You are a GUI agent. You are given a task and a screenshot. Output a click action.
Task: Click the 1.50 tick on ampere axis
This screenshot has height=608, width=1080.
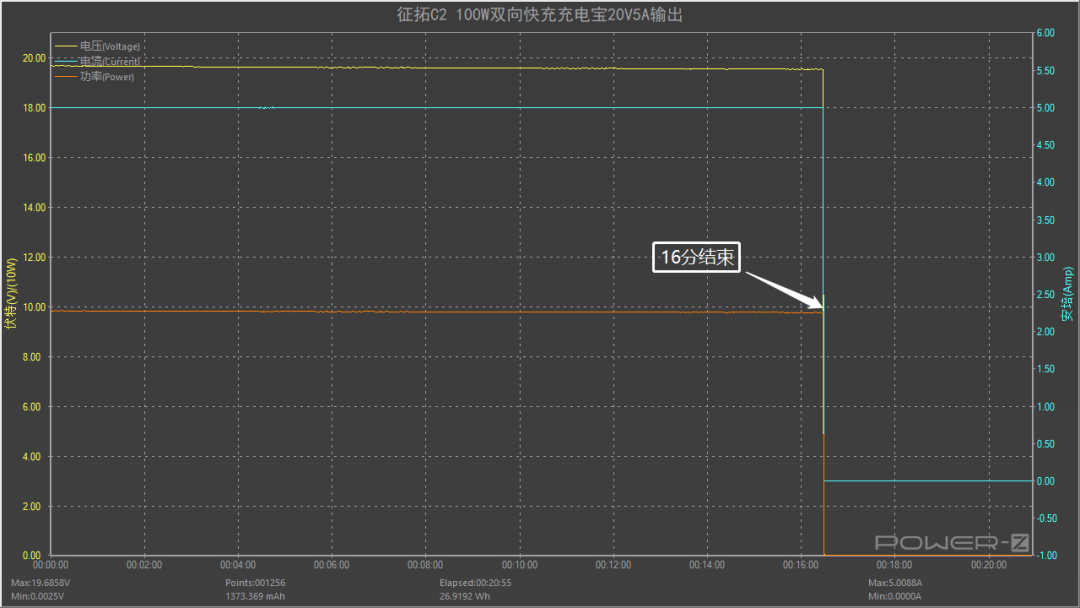(x=1046, y=369)
